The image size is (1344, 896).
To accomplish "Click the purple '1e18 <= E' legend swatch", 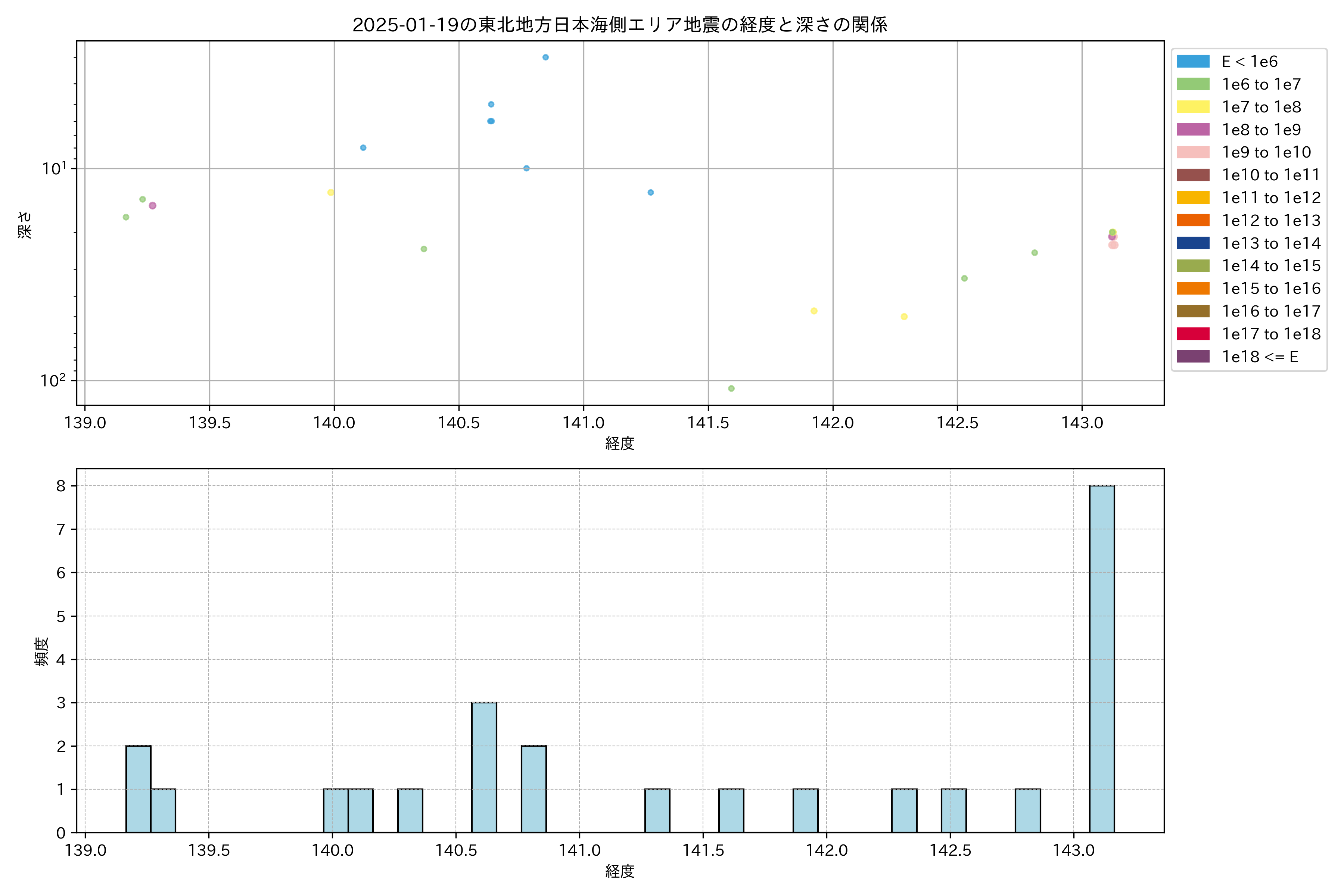I will point(1192,357).
